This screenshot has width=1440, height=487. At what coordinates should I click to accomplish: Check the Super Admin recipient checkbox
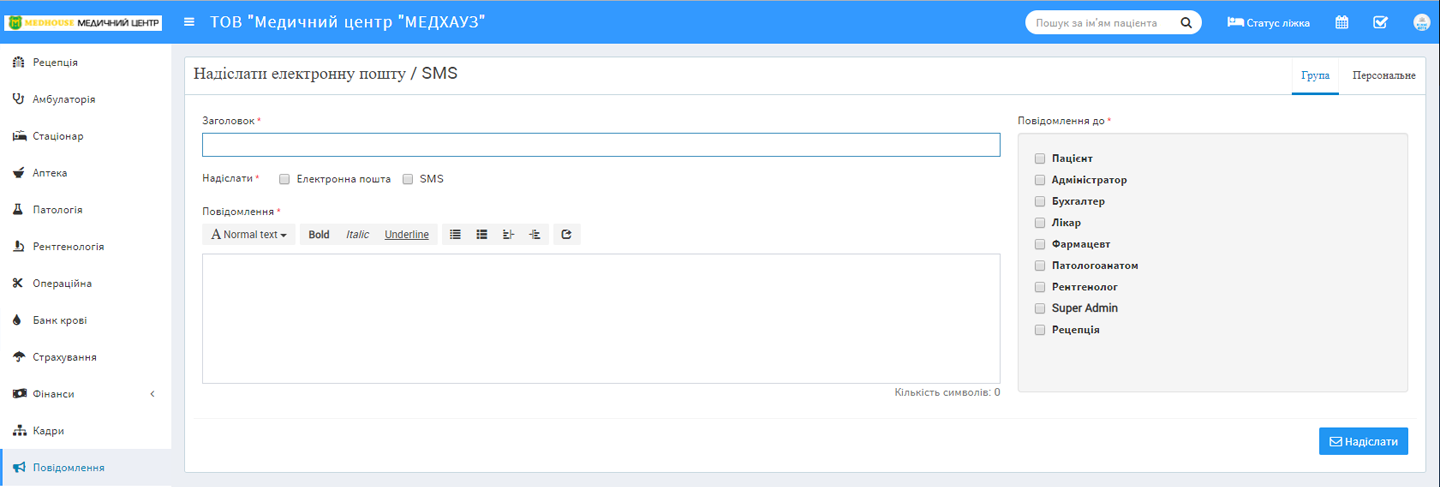pyautogui.click(x=1040, y=308)
